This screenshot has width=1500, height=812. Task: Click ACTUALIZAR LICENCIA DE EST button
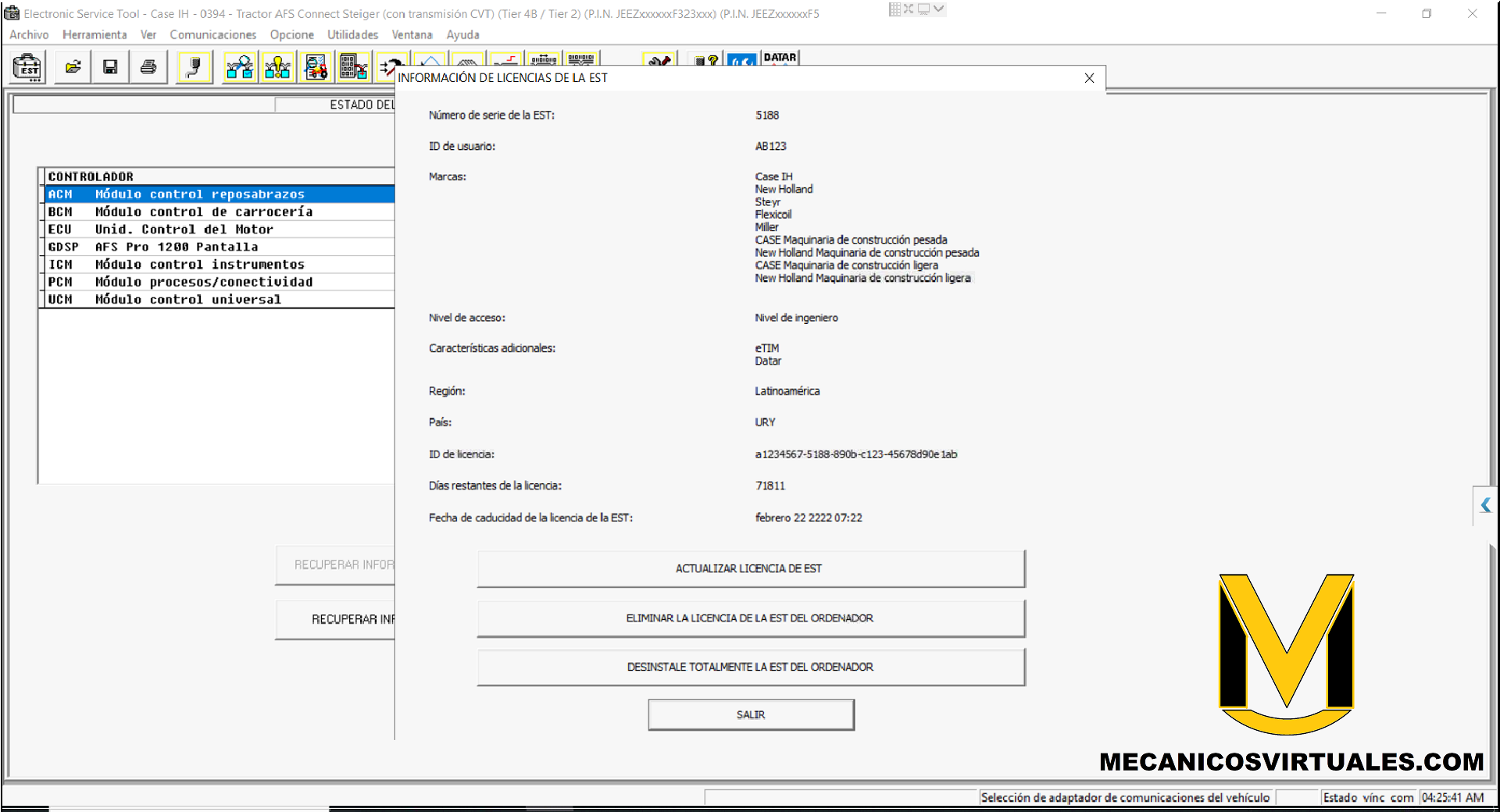pyautogui.click(x=751, y=568)
